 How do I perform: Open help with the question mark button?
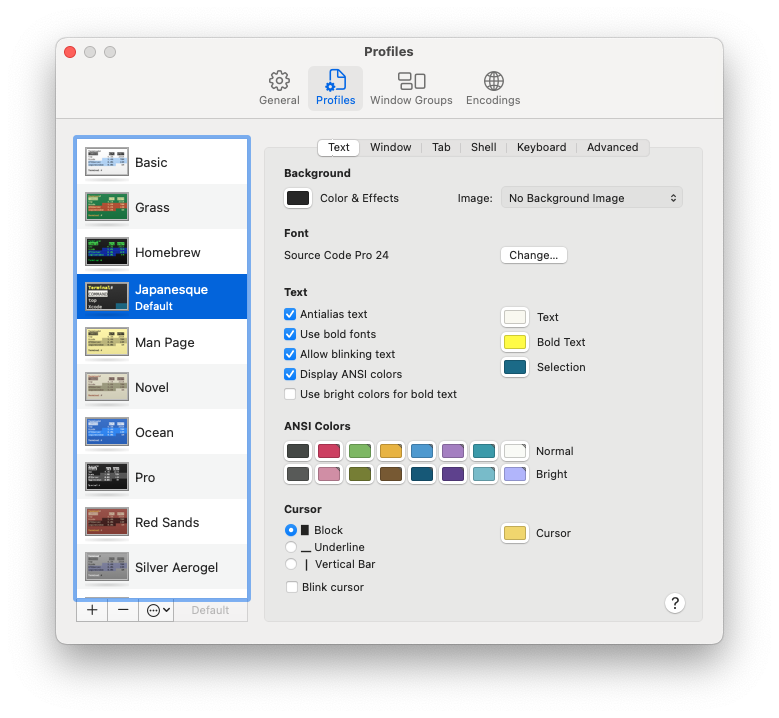point(675,603)
